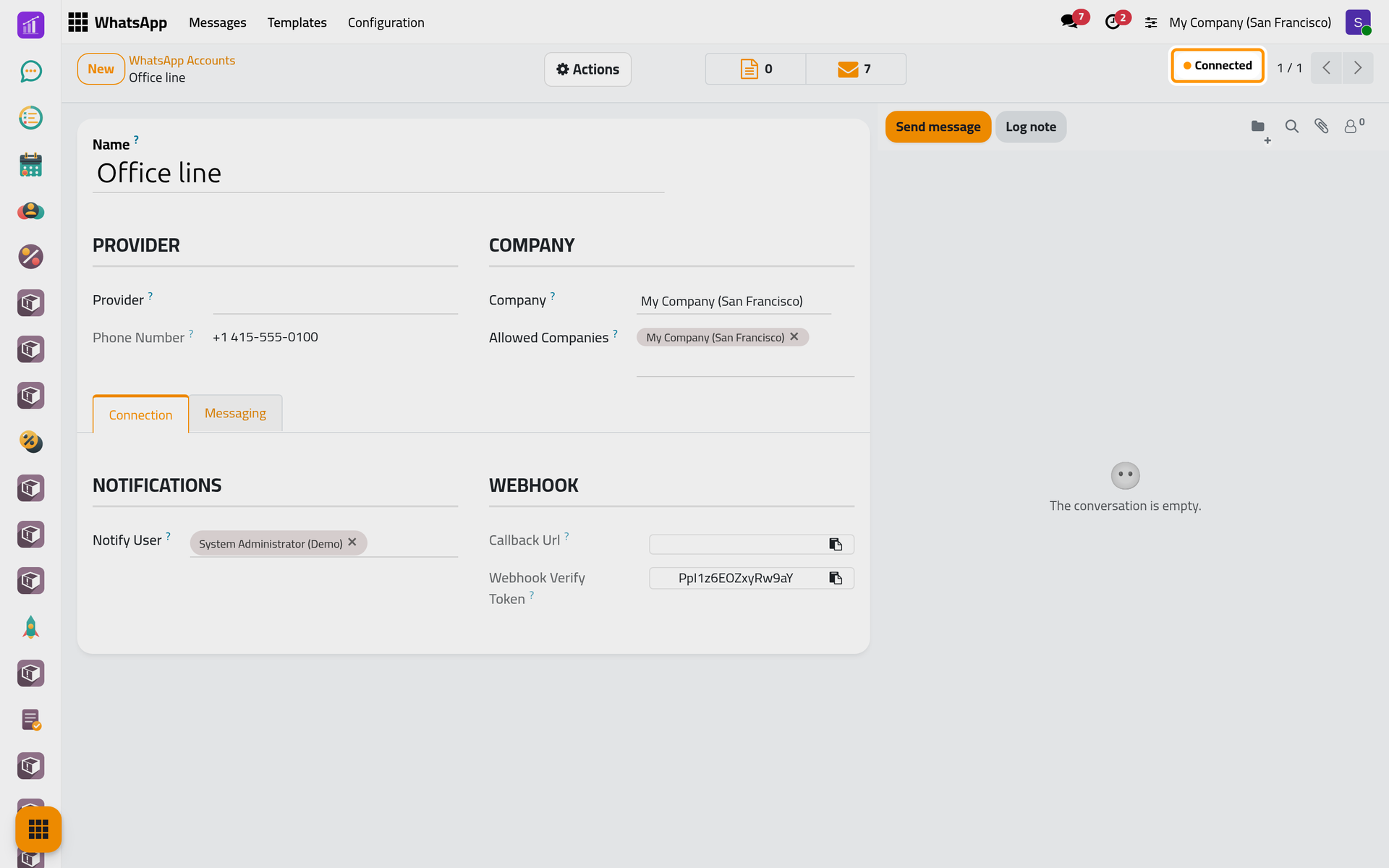This screenshot has height=868, width=1389.
Task: Click the Log note button
Action: click(x=1030, y=127)
